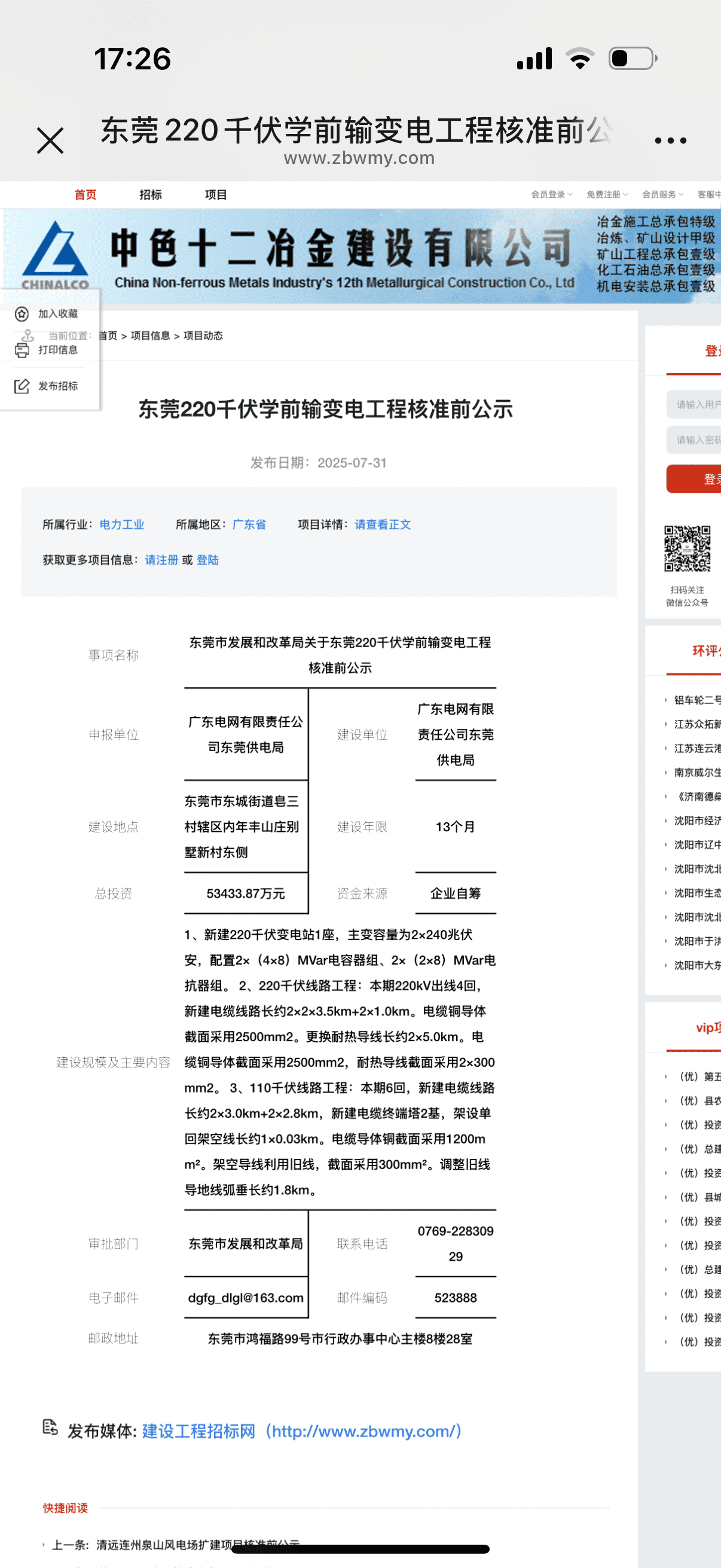Expand the 会员登录 dropdown
This screenshot has height=1568, width=721.
click(x=551, y=195)
